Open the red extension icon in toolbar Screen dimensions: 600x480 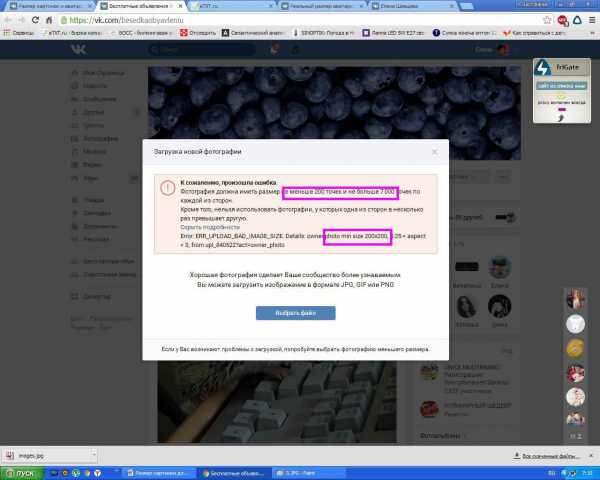coord(562,20)
